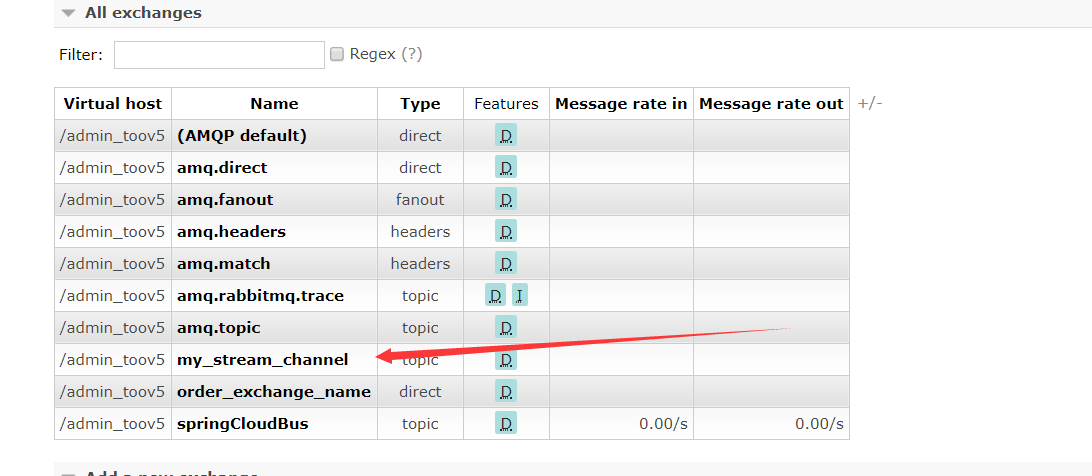Image resolution: width=1092 pixels, height=476 pixels.
Task: Sort by Name column header
Action: 274,104
